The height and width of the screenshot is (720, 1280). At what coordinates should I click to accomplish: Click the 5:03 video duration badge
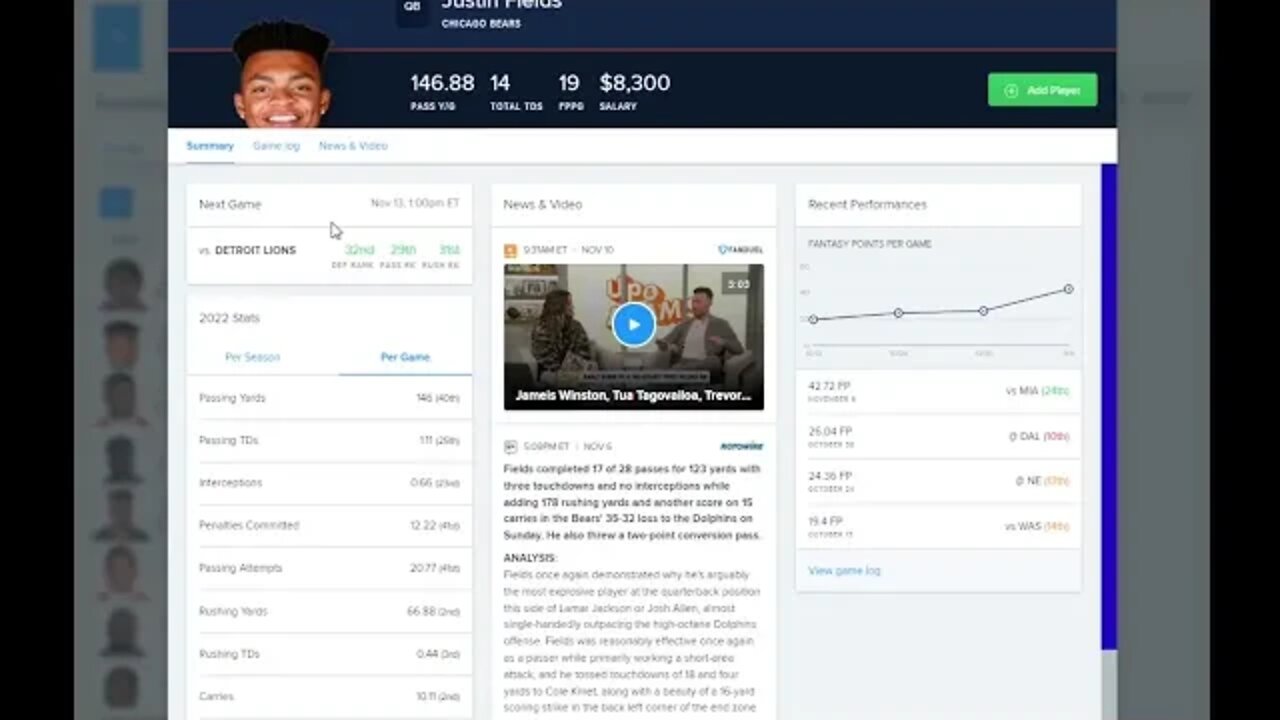[x=738, y=285]
